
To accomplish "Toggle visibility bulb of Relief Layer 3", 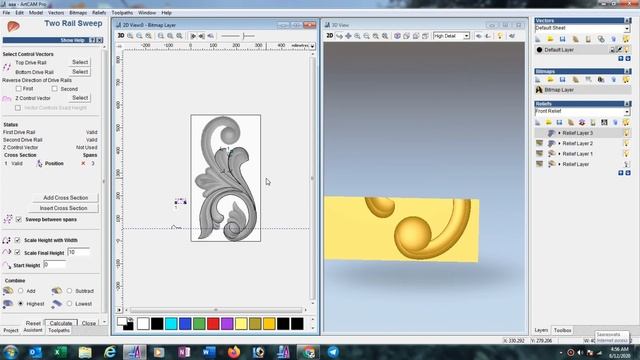I will click(x=626, y=133).
